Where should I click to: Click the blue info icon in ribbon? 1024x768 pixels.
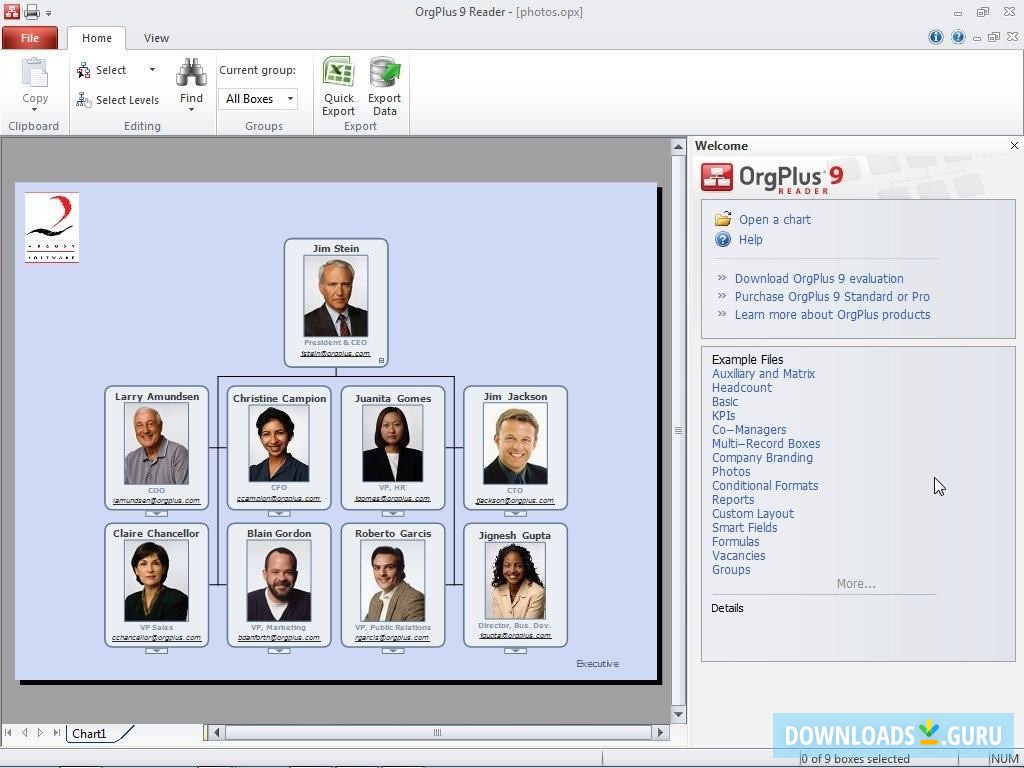(935, 37)
